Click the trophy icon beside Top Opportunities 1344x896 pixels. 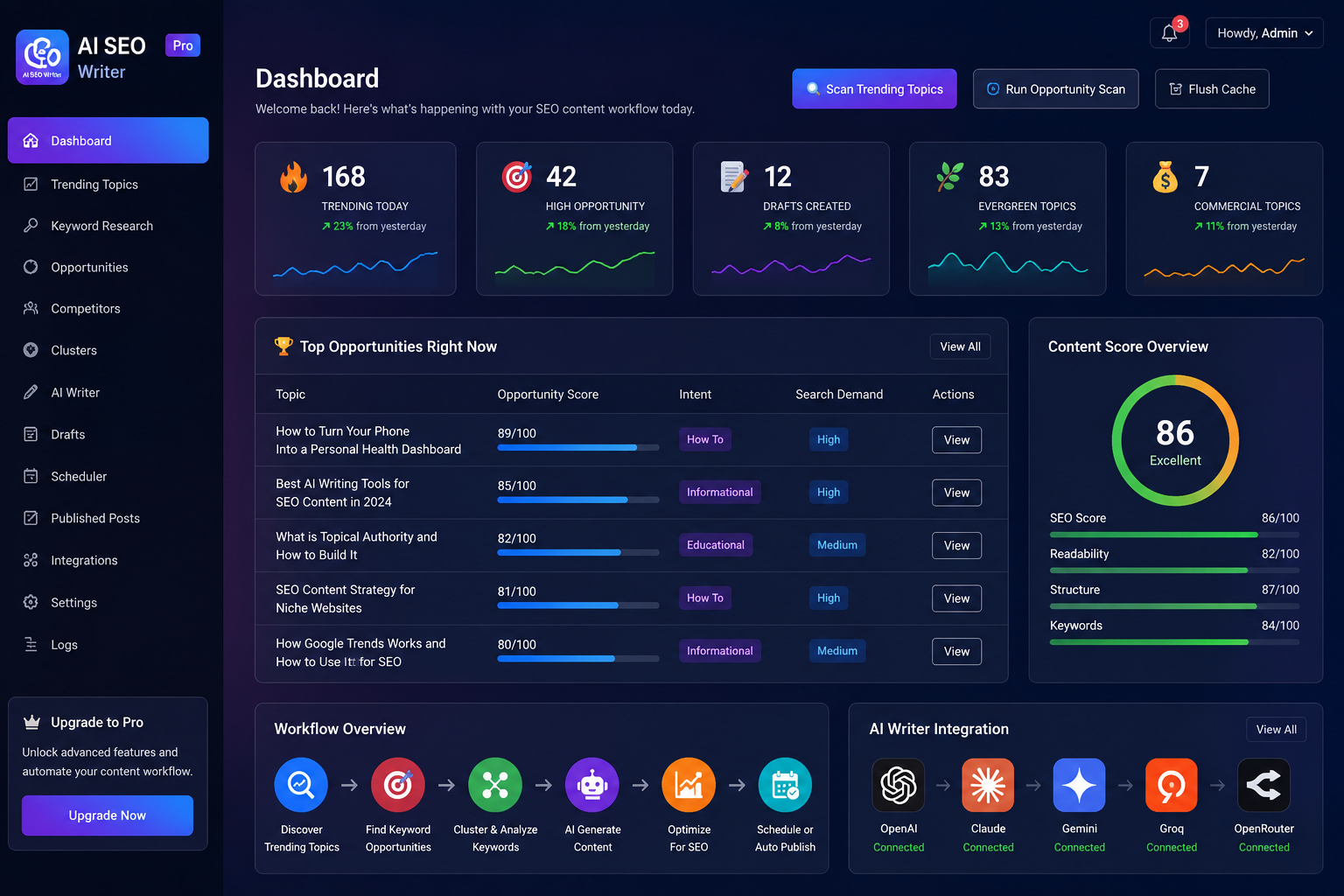(283, 346)
